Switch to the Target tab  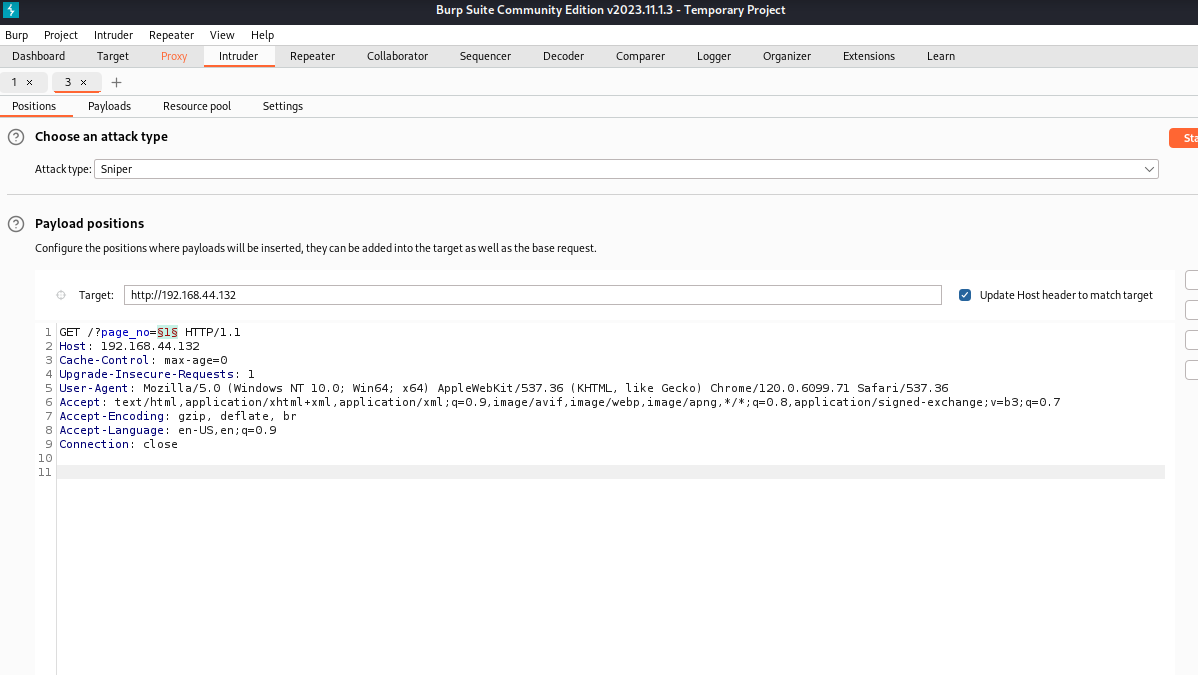(112, 57)
